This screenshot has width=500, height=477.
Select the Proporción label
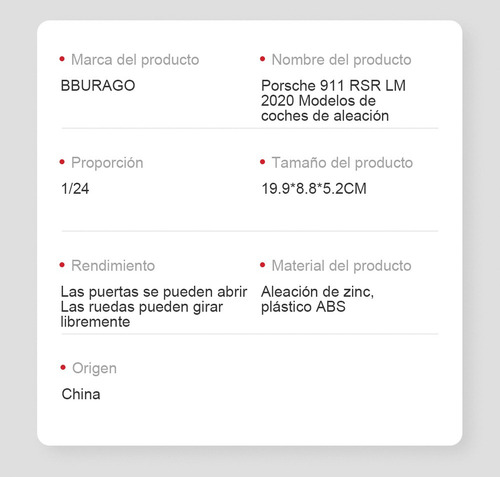[x=107, y=163]
